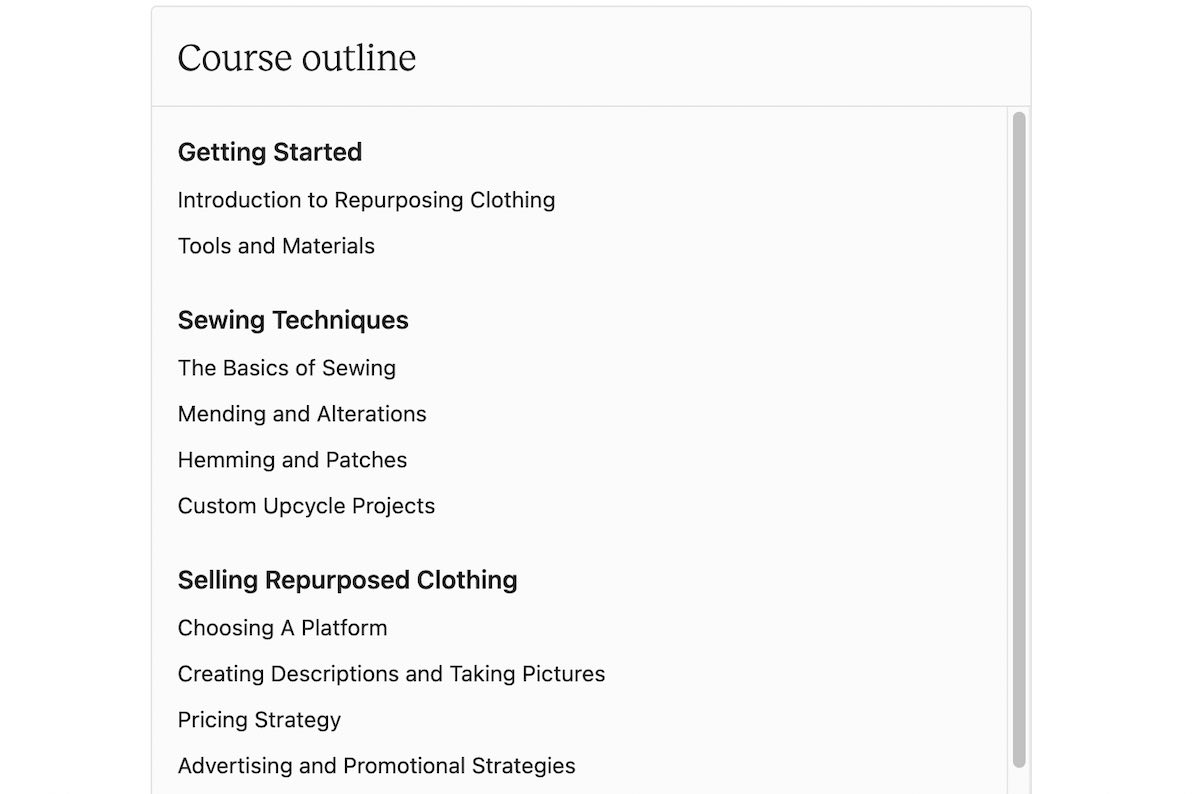Select the first Selling Repurposed Clothing lesson

click(x=282, y=628)
